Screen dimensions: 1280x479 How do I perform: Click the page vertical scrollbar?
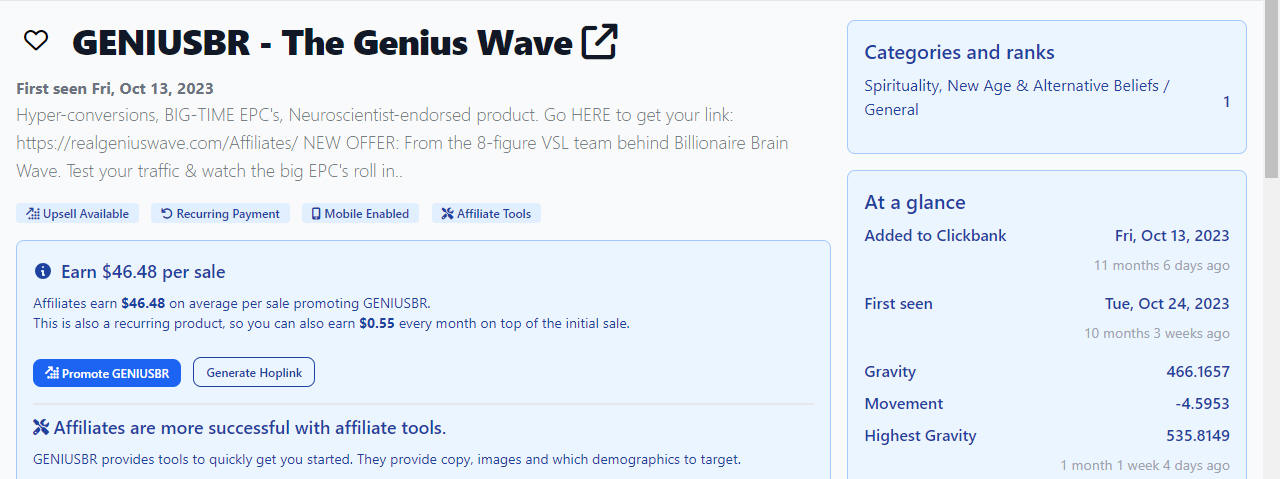pos(1271,240)
